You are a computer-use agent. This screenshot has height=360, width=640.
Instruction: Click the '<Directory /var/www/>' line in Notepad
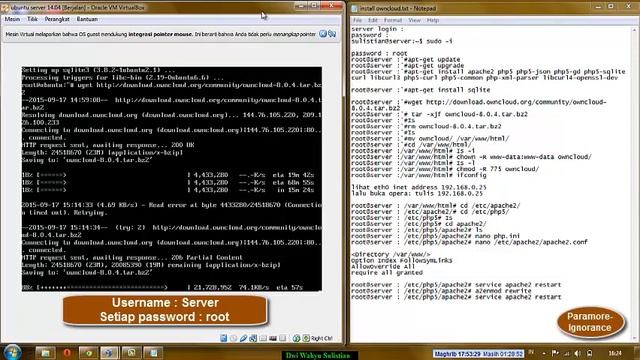click(x=391, y=254)
